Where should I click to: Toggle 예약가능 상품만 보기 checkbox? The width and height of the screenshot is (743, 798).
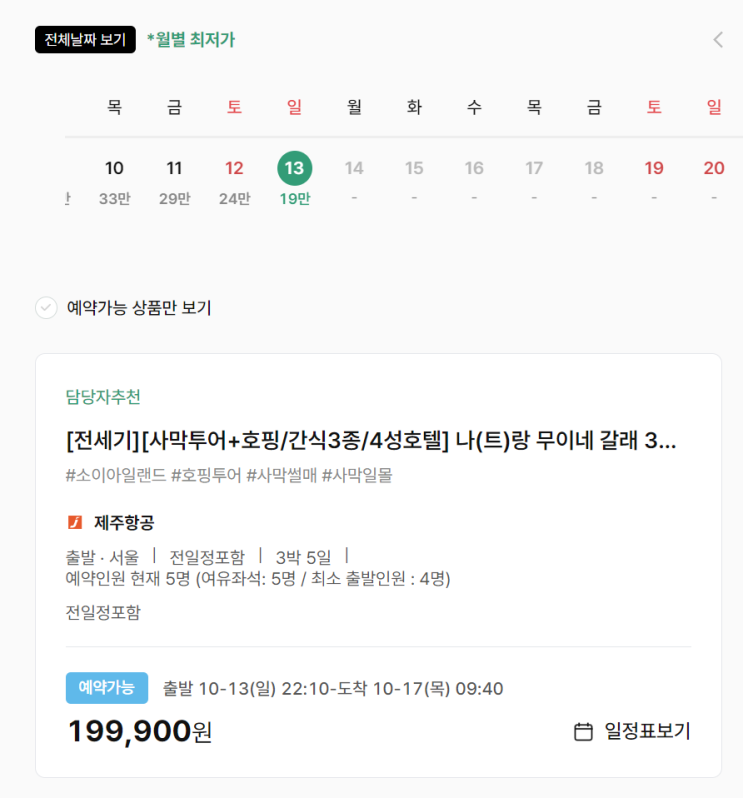tap(46, 308)
